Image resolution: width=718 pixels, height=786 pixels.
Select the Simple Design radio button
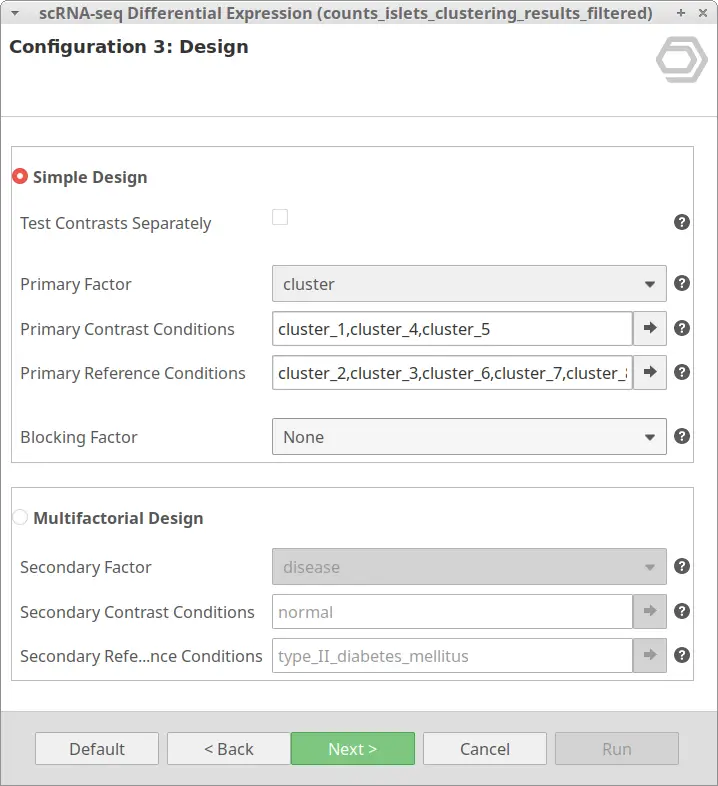pos(20,176)
